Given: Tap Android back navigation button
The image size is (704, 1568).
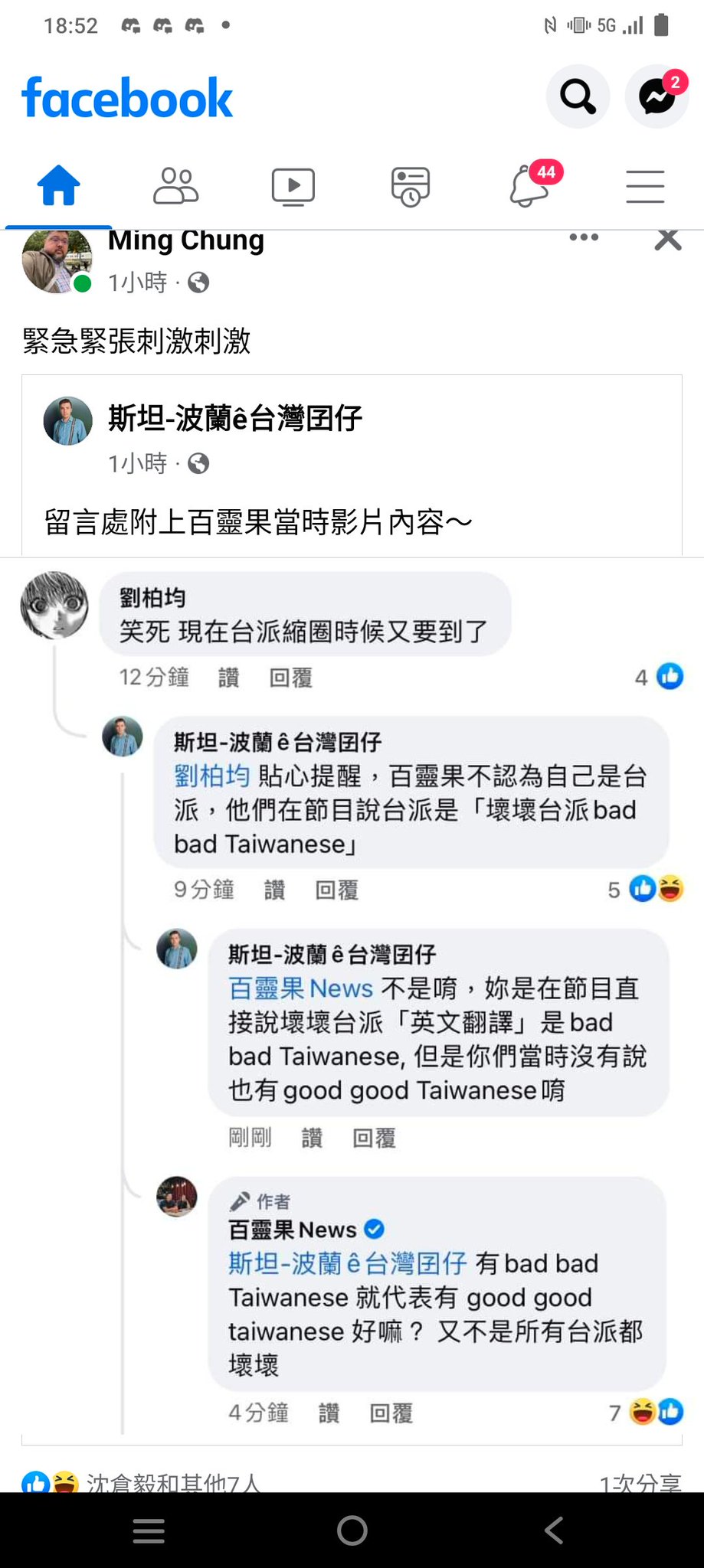Looking at the screenshot, I should coord(554,1530).
